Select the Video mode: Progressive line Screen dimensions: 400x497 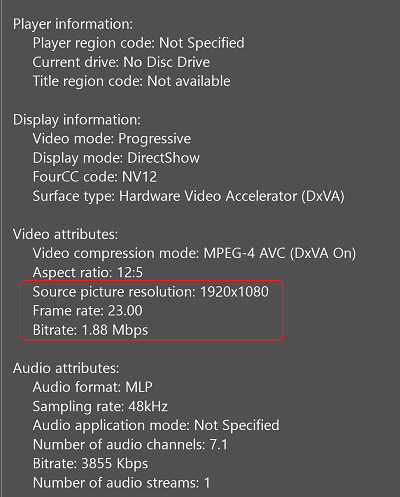tap(112, 139)
